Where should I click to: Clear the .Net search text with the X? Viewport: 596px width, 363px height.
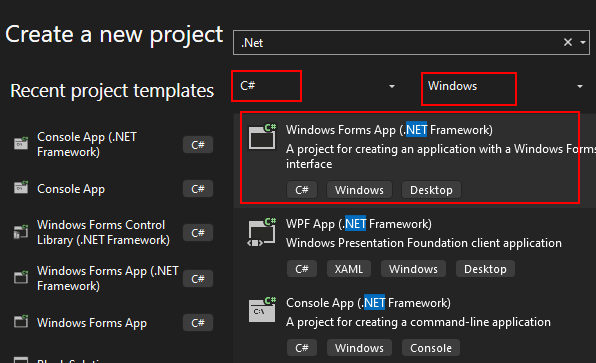[x=568, y=42]
